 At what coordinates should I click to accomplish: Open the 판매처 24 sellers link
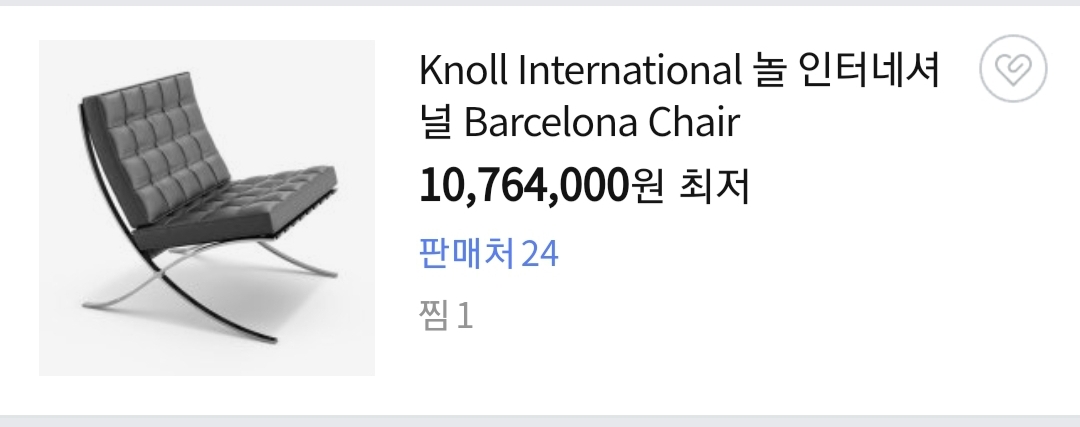tap(488, 254)
